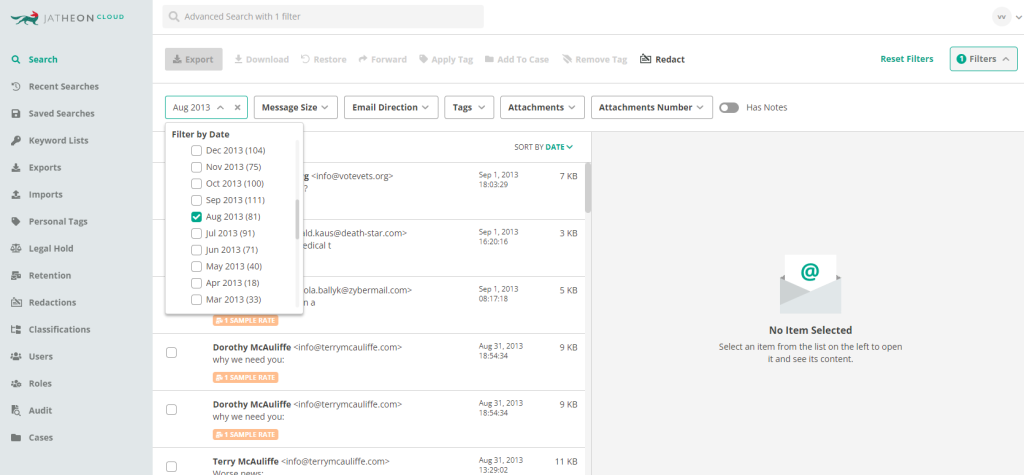
Task: Open the Tags filter dropdown
Action: point(469,107)
